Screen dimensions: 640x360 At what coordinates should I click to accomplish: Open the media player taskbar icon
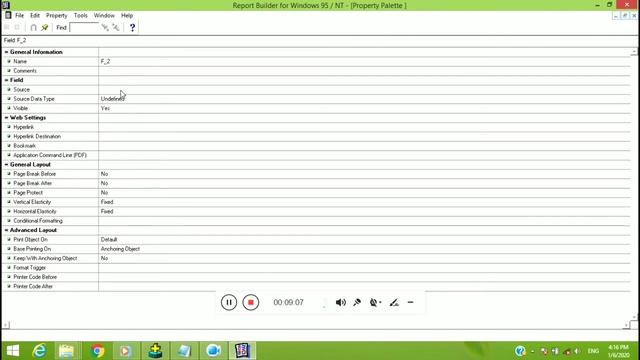pyautogui.click(x=125, y=351)
